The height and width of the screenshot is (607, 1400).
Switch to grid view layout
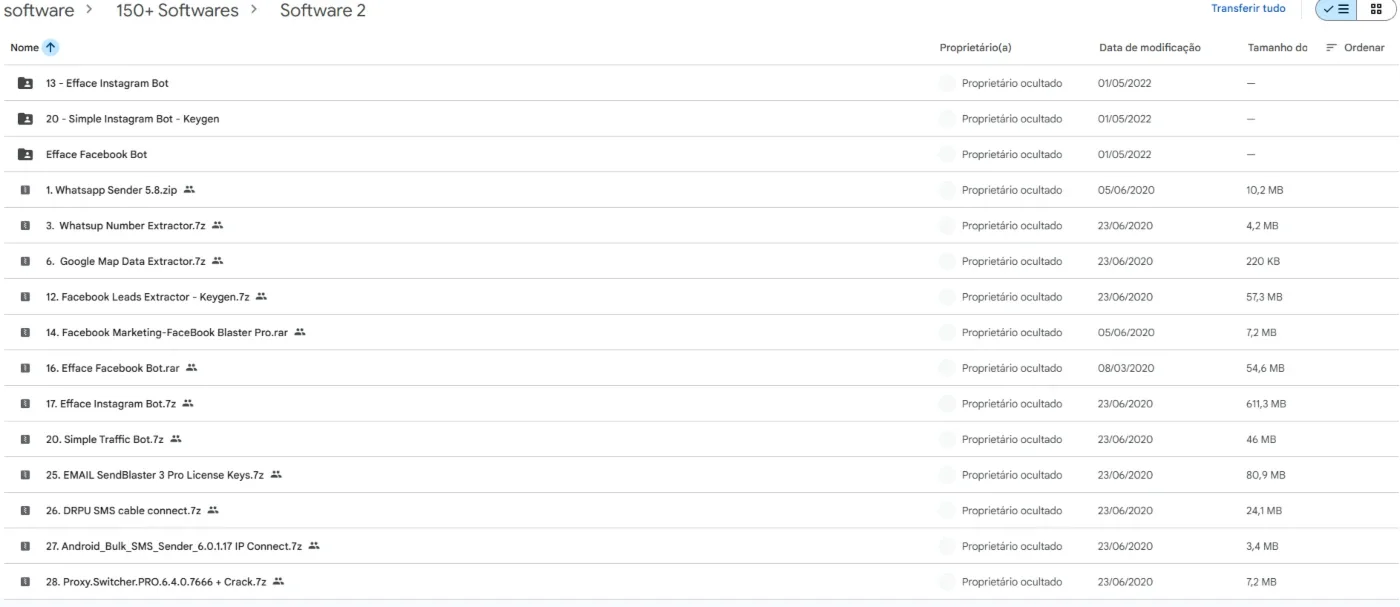pos(1377,9)
